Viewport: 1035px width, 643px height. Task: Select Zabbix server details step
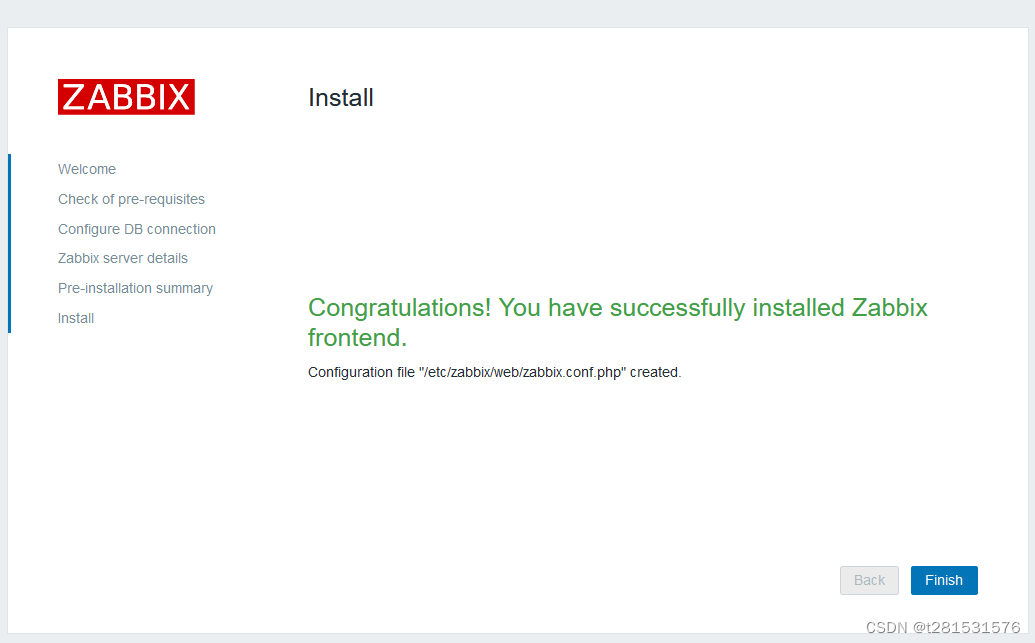(x=123, y=258)
